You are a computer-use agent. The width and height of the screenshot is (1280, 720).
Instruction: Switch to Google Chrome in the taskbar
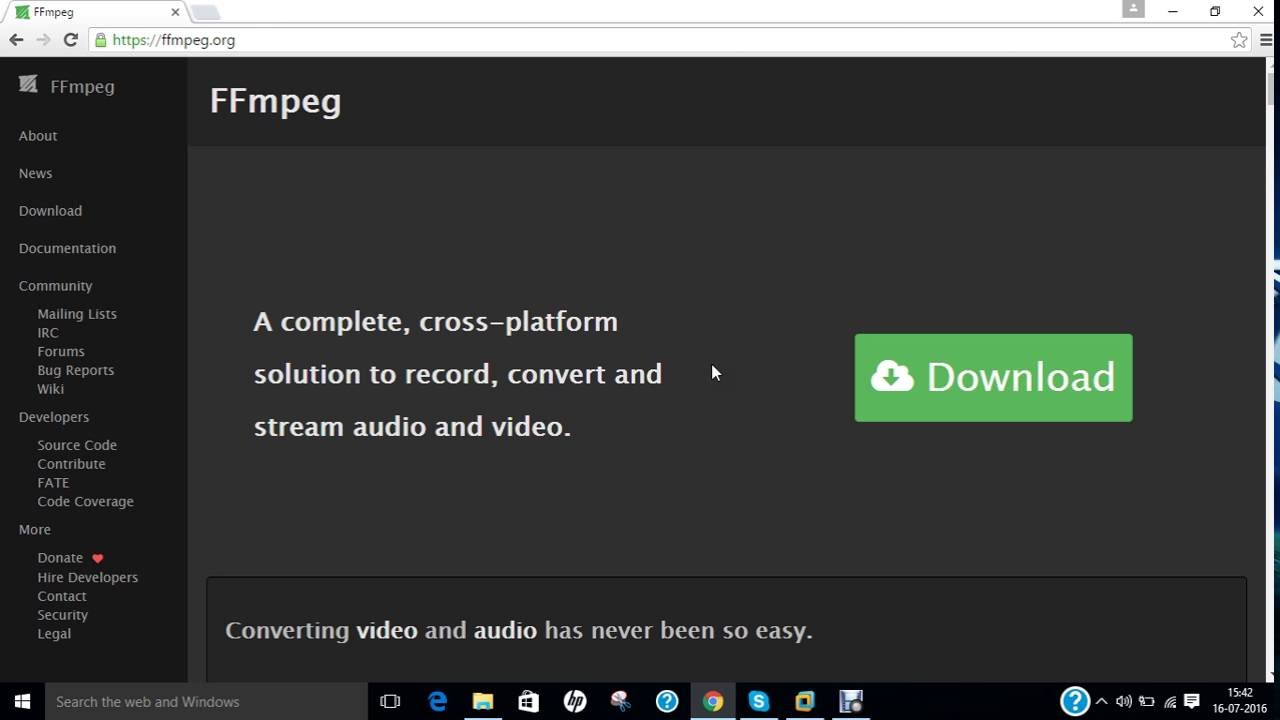coord(713,702)
